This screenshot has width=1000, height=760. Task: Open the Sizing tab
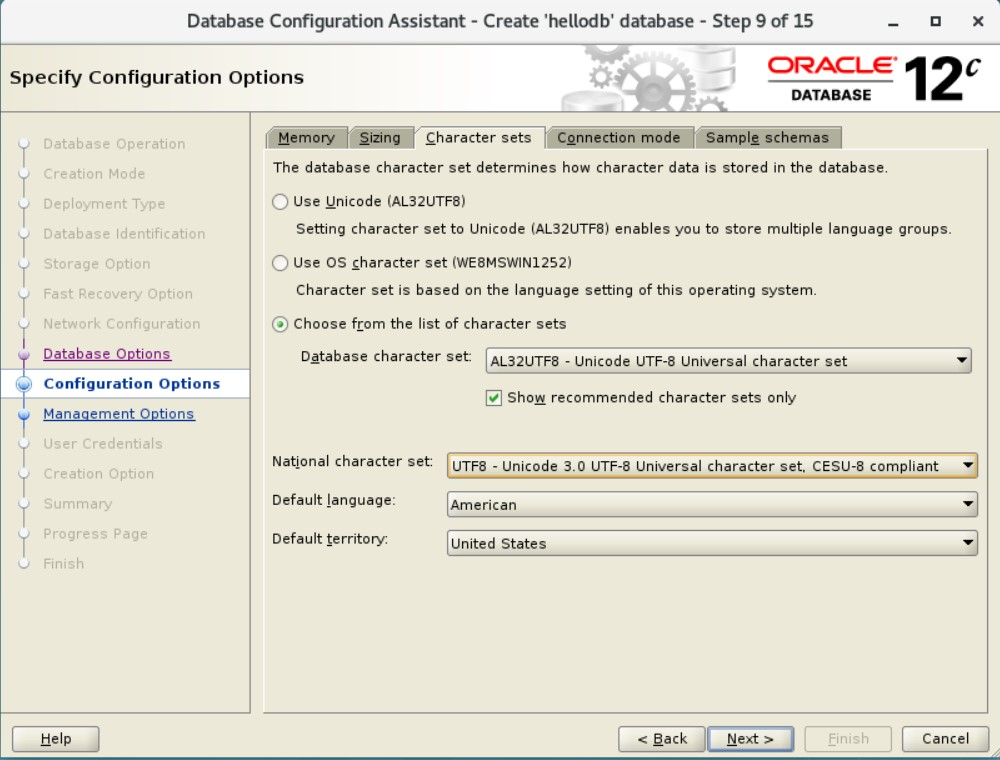click(x=380, y=138)
